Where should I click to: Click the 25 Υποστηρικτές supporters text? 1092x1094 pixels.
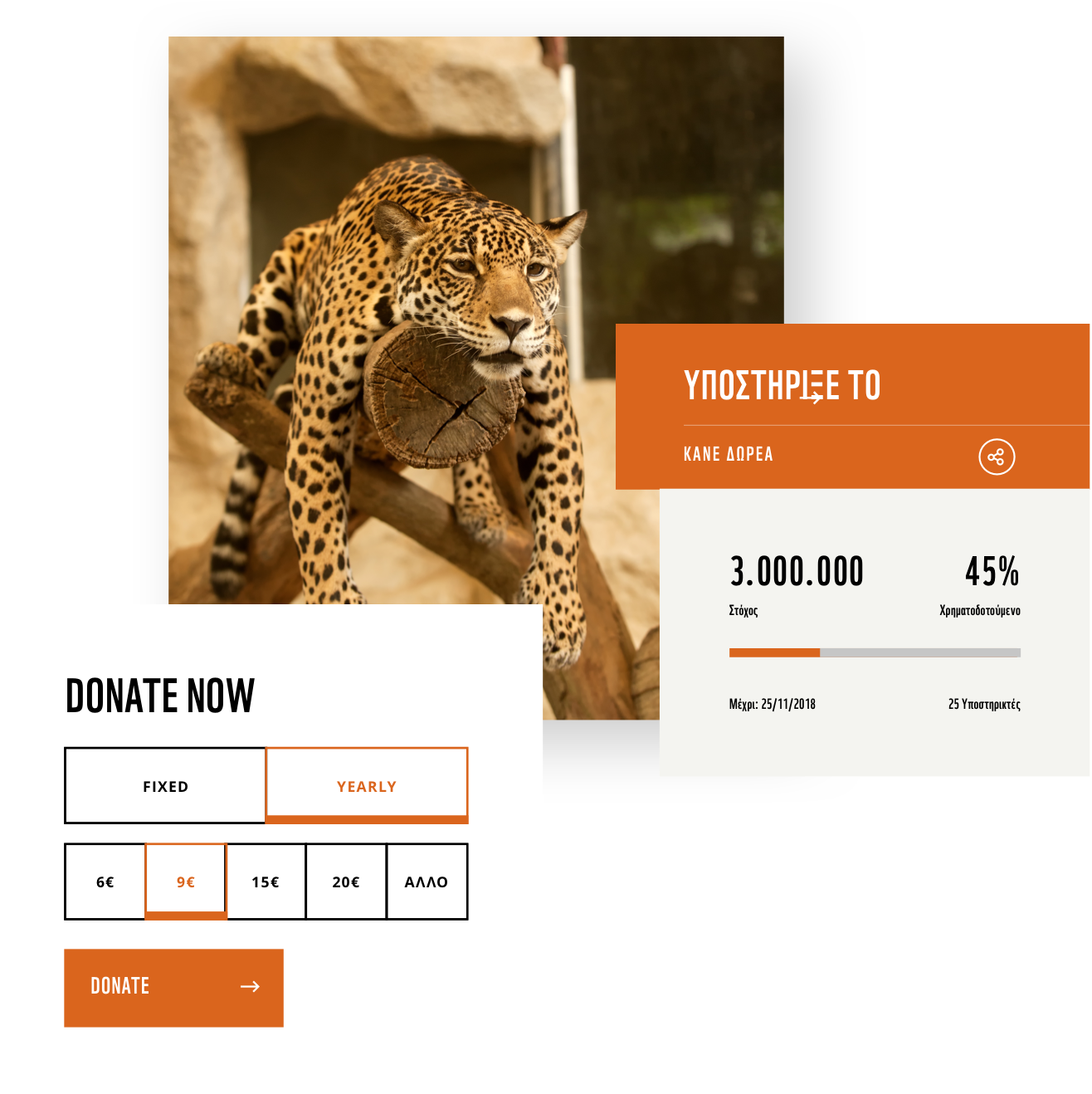[x=984, y=704]
